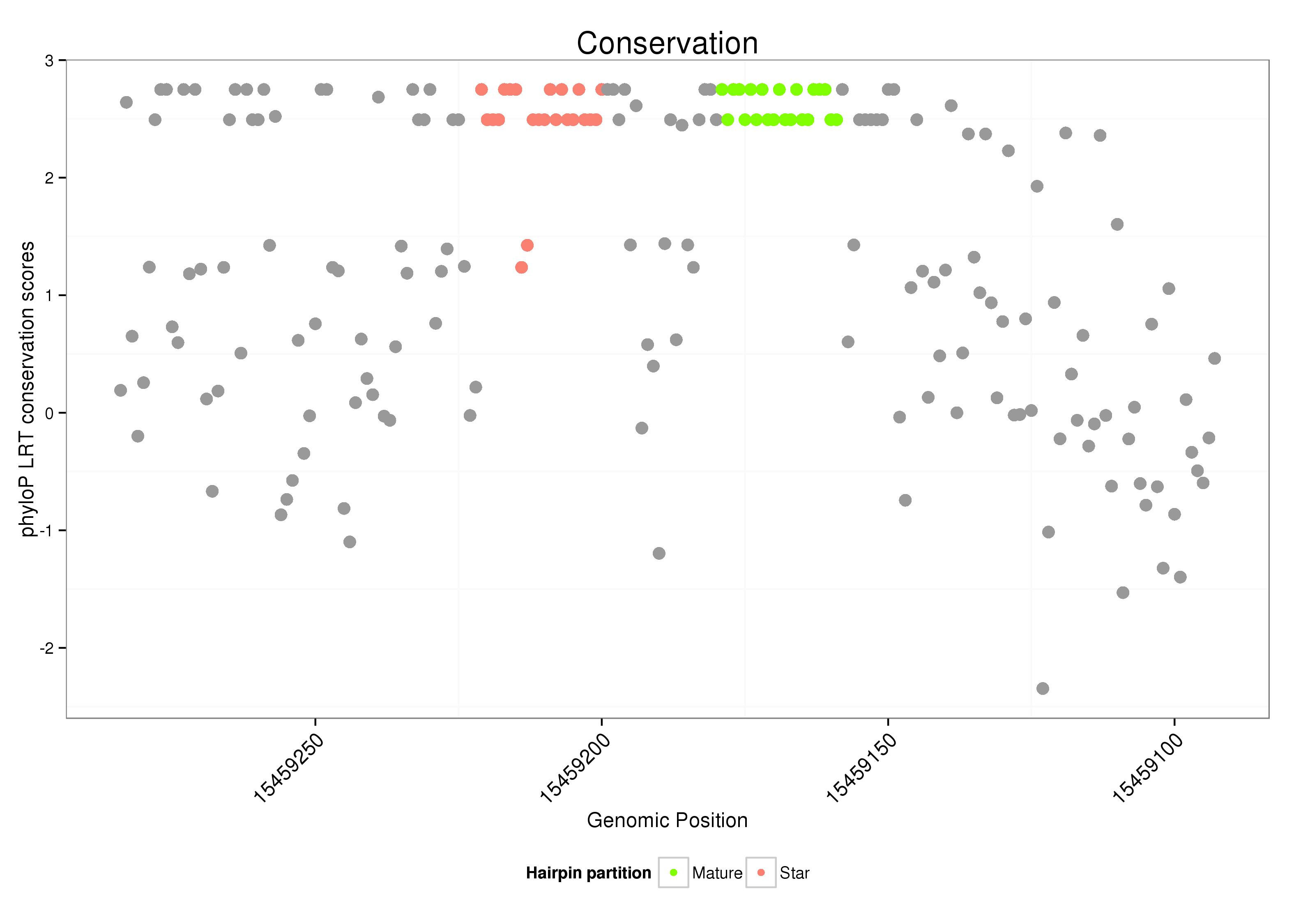The height and width of the screenshot is (924, 1294).
Task: Pick the lower isolated red Star point
Action: coord(521,267)
